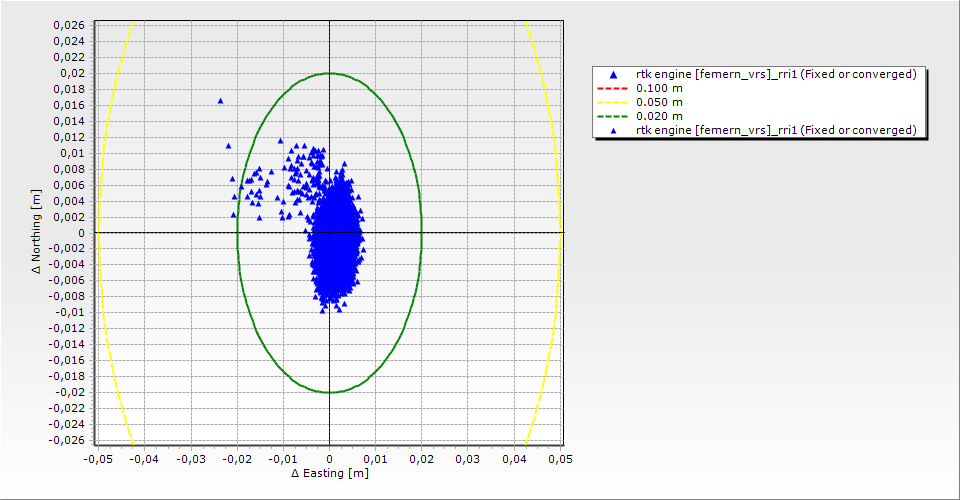Image resolution: width=960 pixels, height=500 pixels.
Task: Click the large blue triangle marker in the legend
Action: pos(613,75)
